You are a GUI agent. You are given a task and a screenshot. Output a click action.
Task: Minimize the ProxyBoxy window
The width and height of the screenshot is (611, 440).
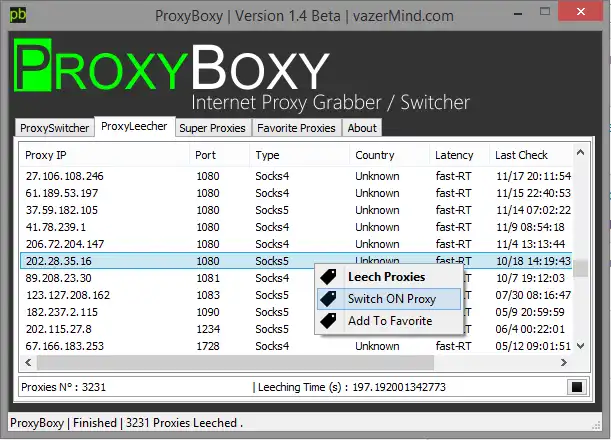518,13
